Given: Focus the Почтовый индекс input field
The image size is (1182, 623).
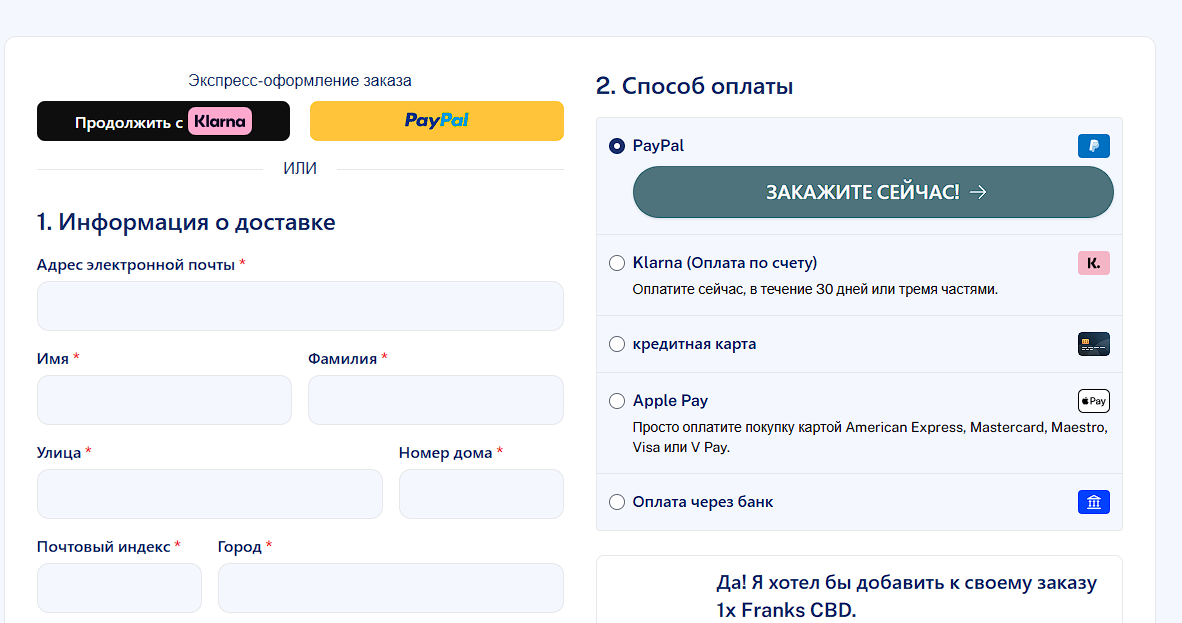Looking at the screenshot, I should tap(119, 588).
